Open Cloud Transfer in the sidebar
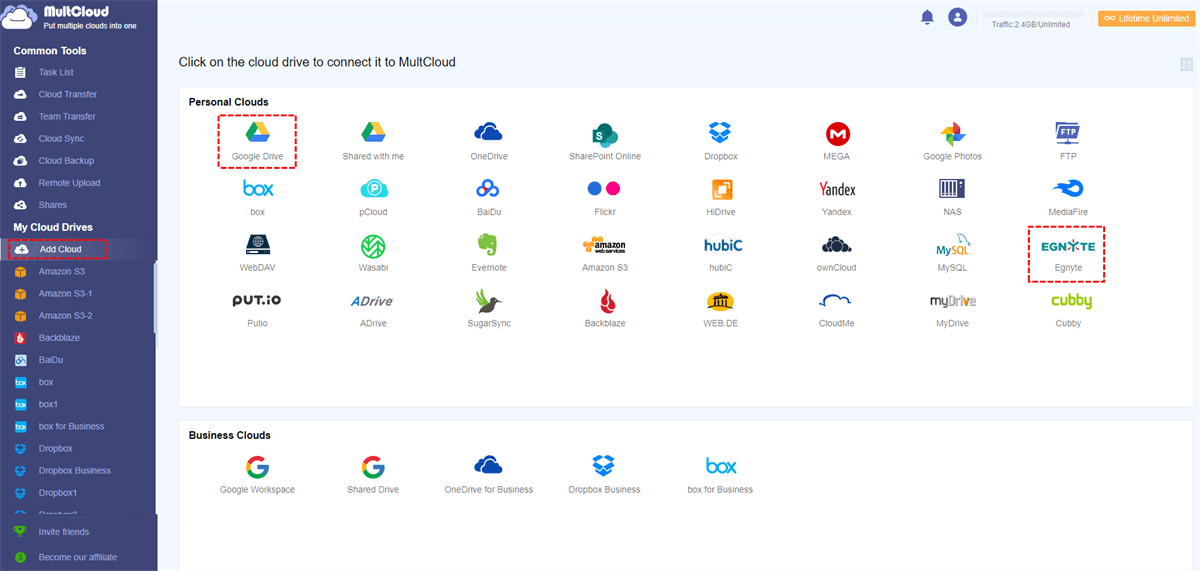Image resolution: width=1200 pixels, height=571 pixels. (x=67, y=94)
